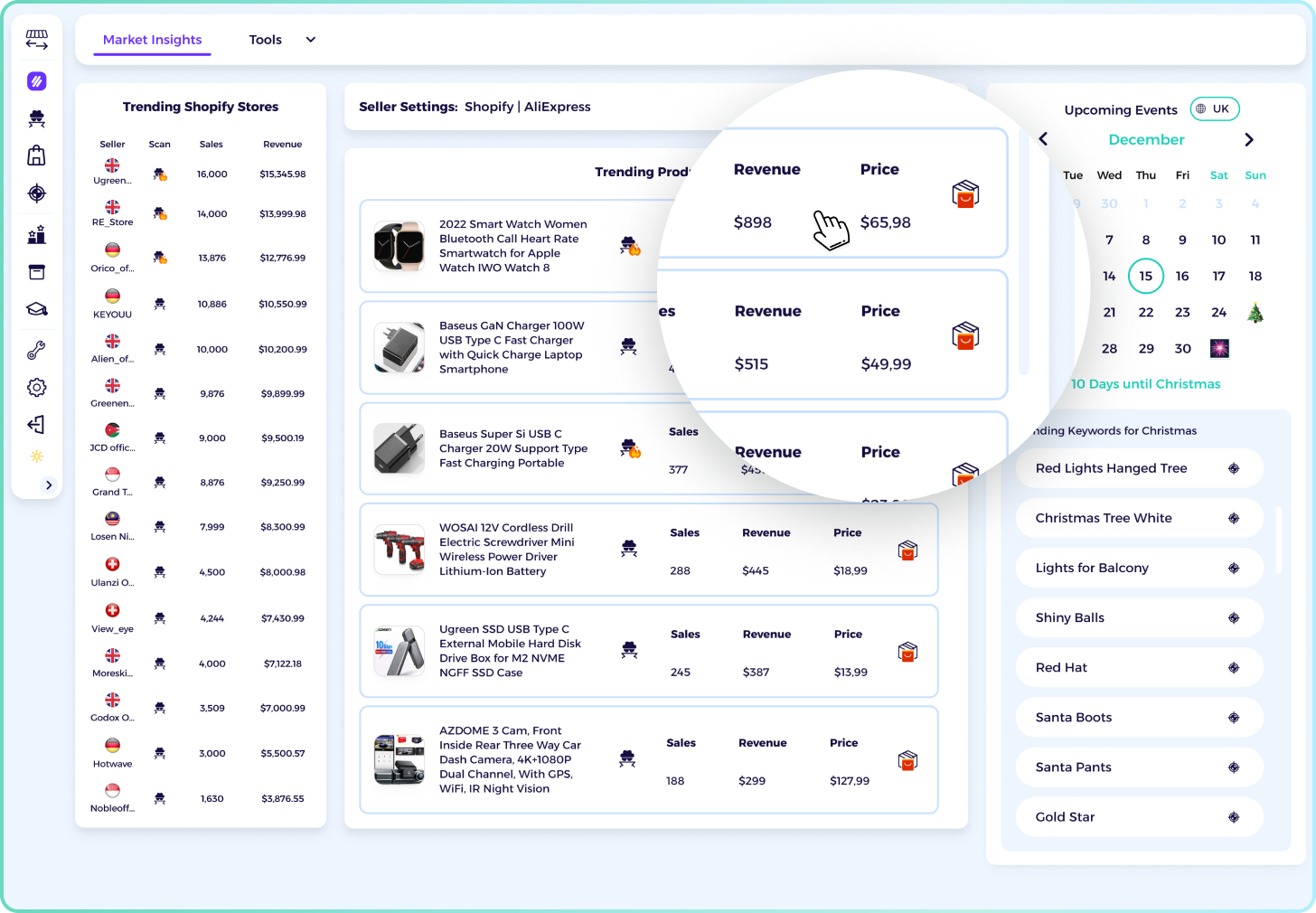Open the store shelf icon in sidebar

pyautogui.click(x=37, y=39)
